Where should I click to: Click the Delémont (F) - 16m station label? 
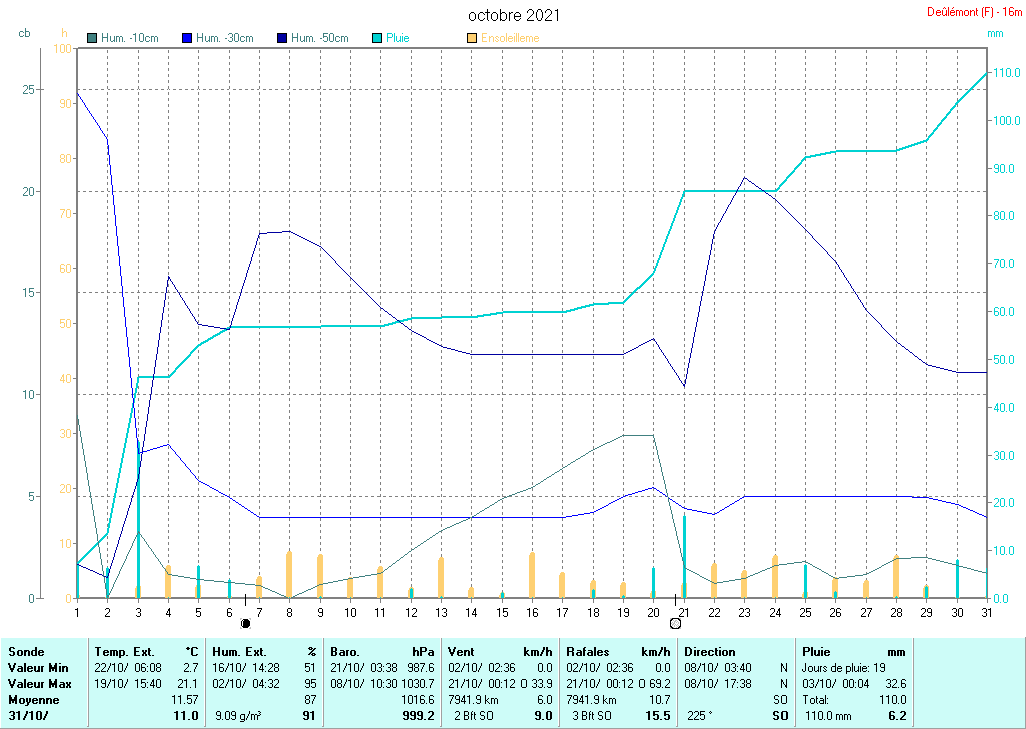tap(974, 12)
